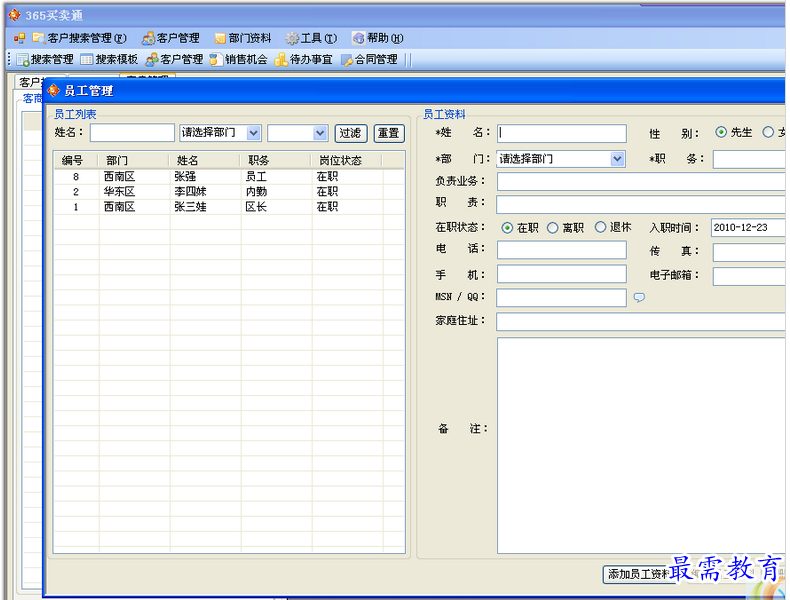The height and width of the screenshot is (600, 790).
Task: Open the 工具(T) menu
Action: pos(311,38)
